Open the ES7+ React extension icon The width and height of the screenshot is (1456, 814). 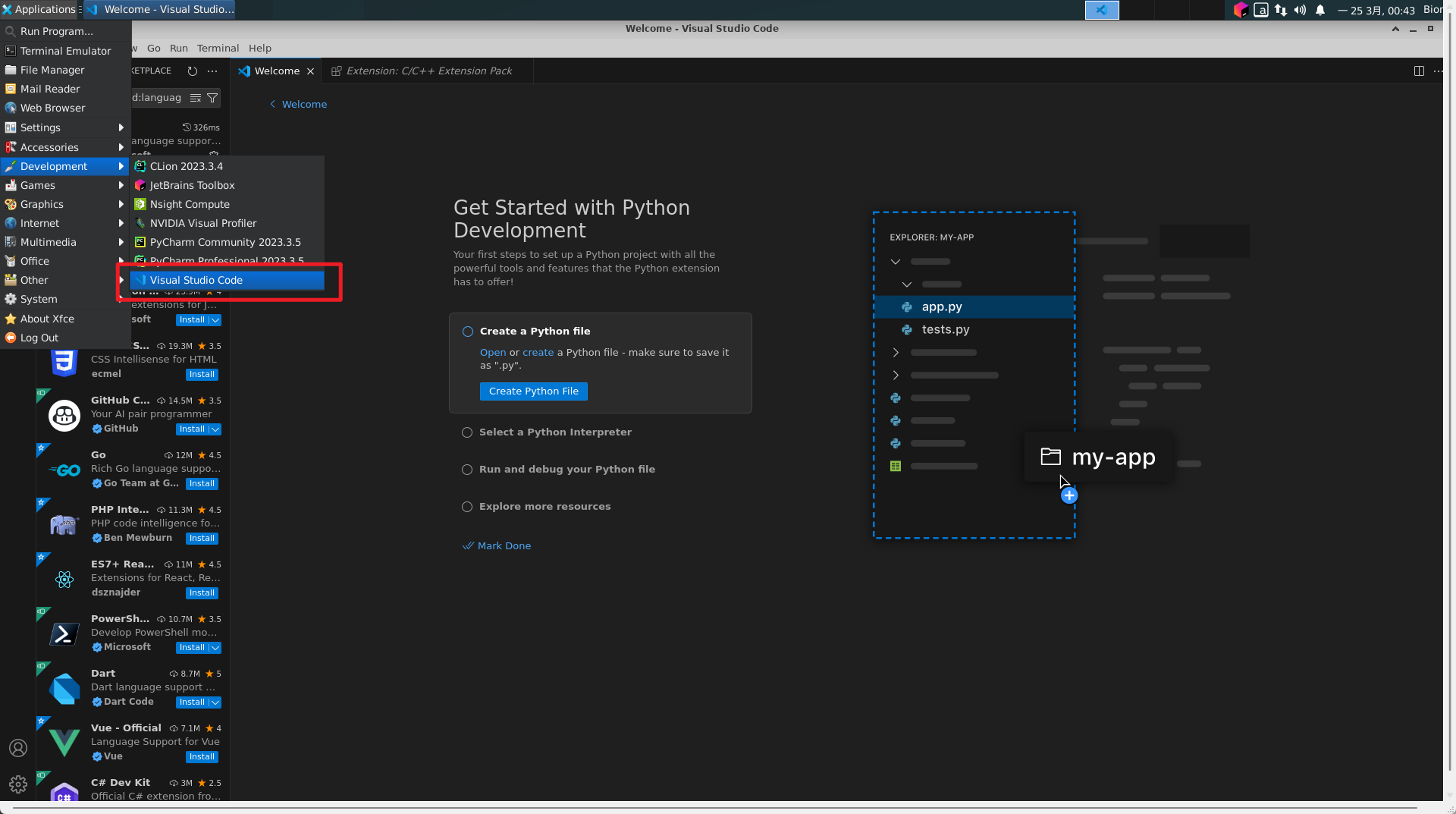click(x=64, y=579)
